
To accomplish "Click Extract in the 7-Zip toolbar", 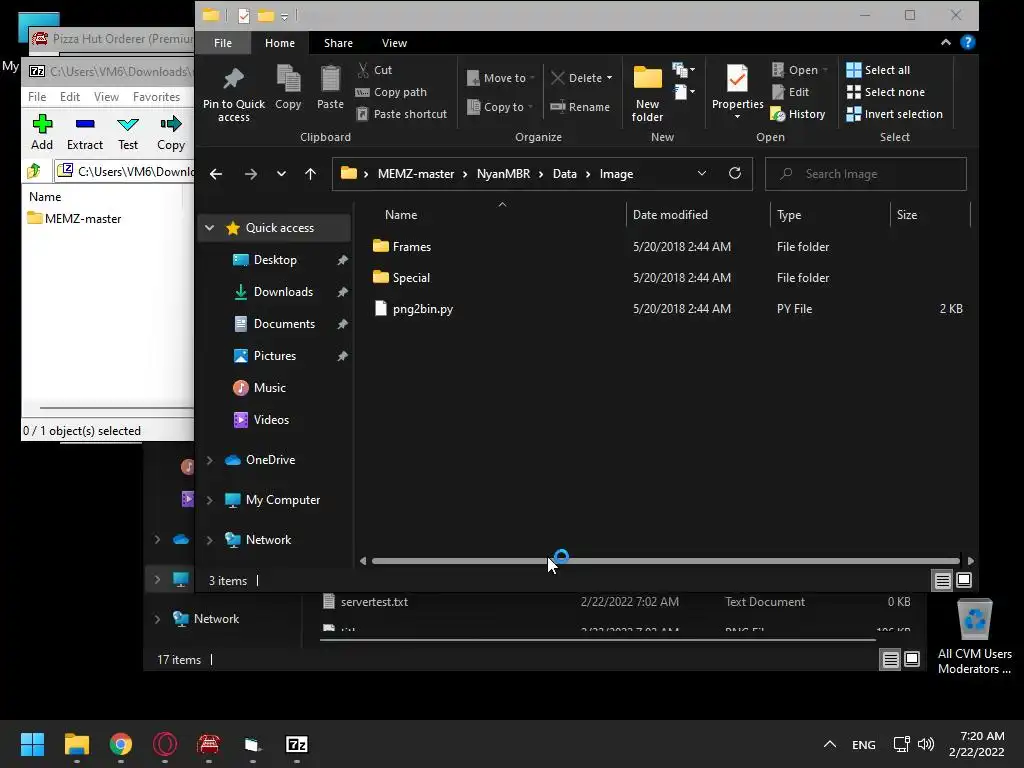I will coord(85,133).
